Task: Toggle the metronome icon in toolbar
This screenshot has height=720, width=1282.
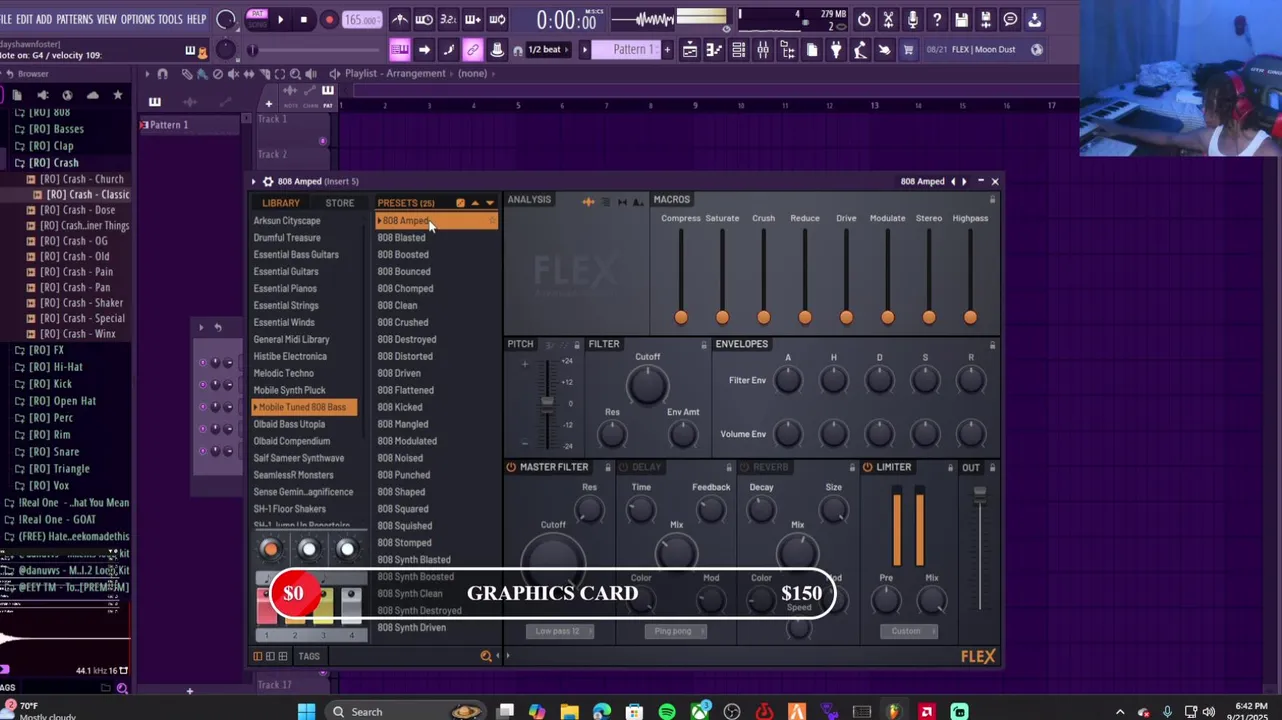Action: pos(400,19)
